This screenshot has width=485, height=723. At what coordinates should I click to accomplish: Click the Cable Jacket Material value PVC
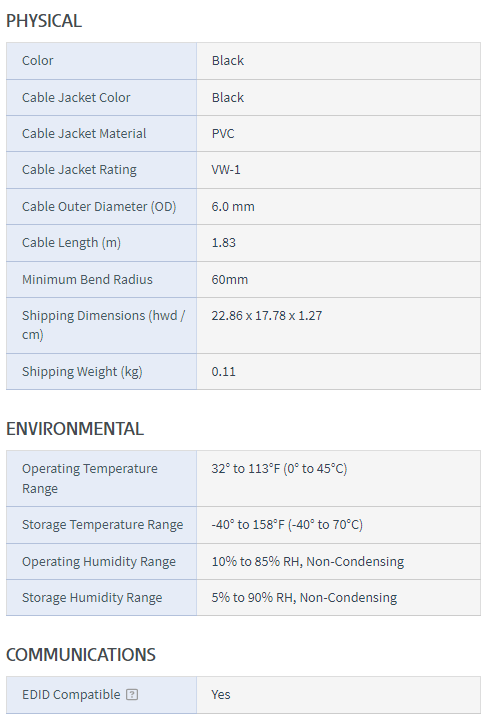[223, 133]
